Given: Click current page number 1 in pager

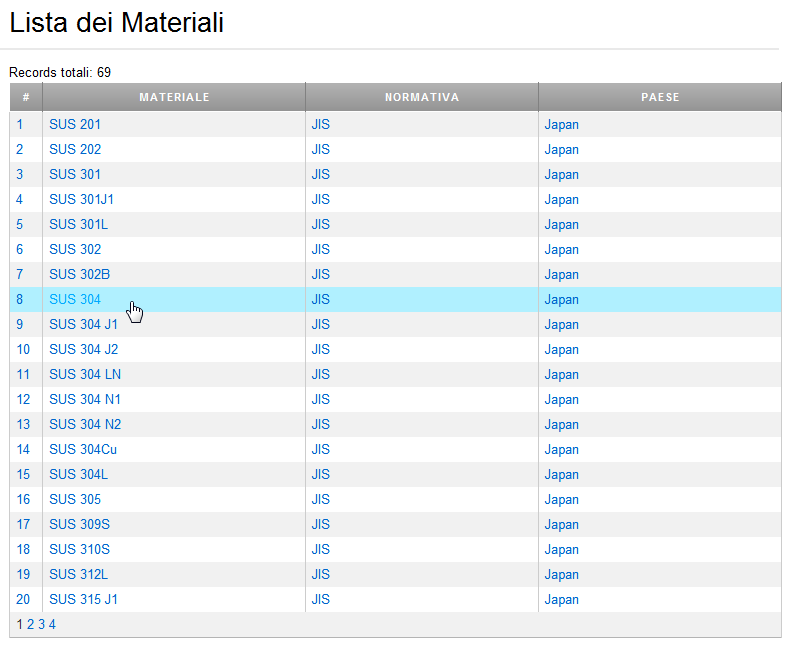Looking at the screenshot, I should [19, 624].
